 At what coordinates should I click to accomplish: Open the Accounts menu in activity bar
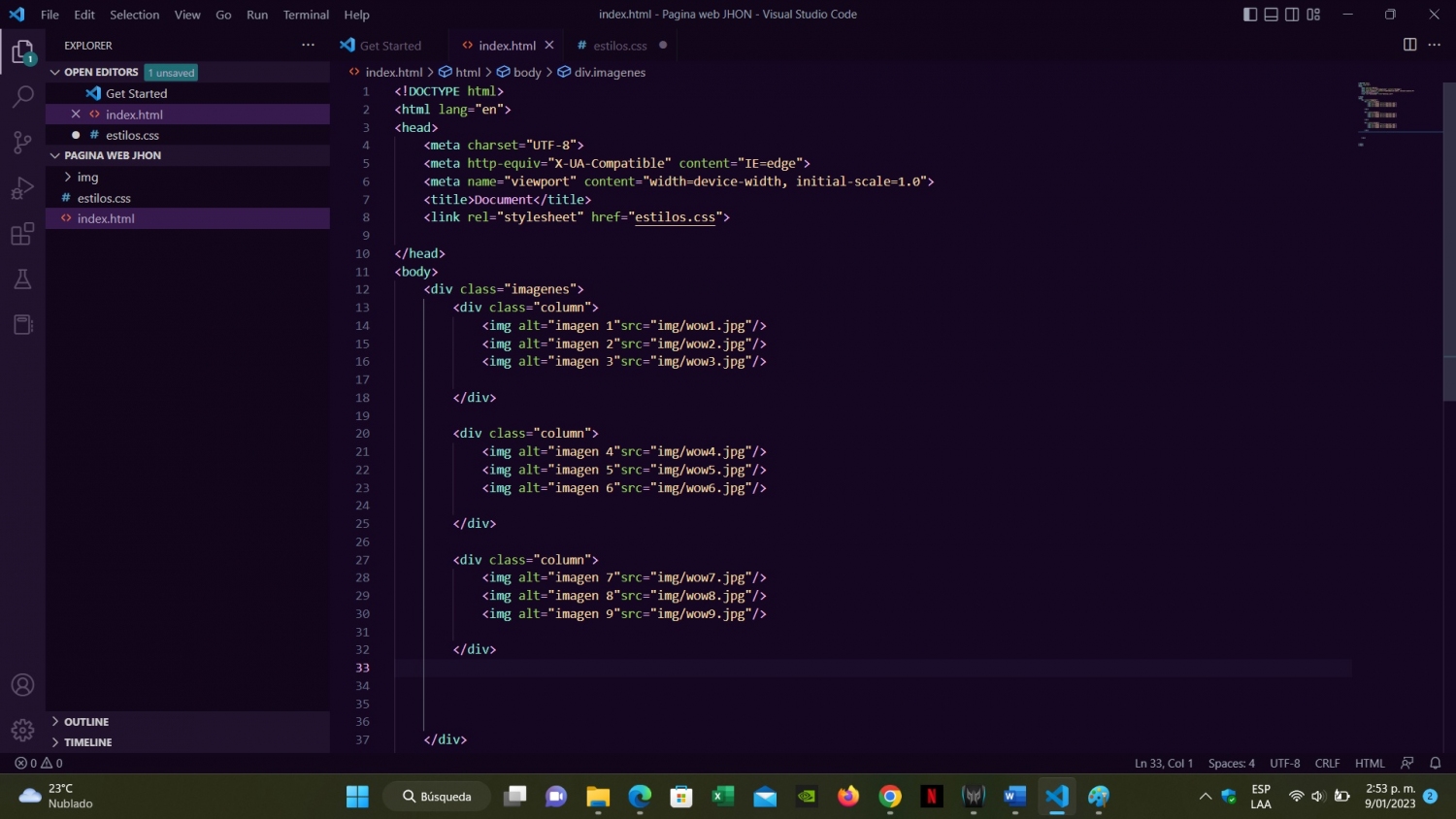pyautogui.click(x=21, y=684)
